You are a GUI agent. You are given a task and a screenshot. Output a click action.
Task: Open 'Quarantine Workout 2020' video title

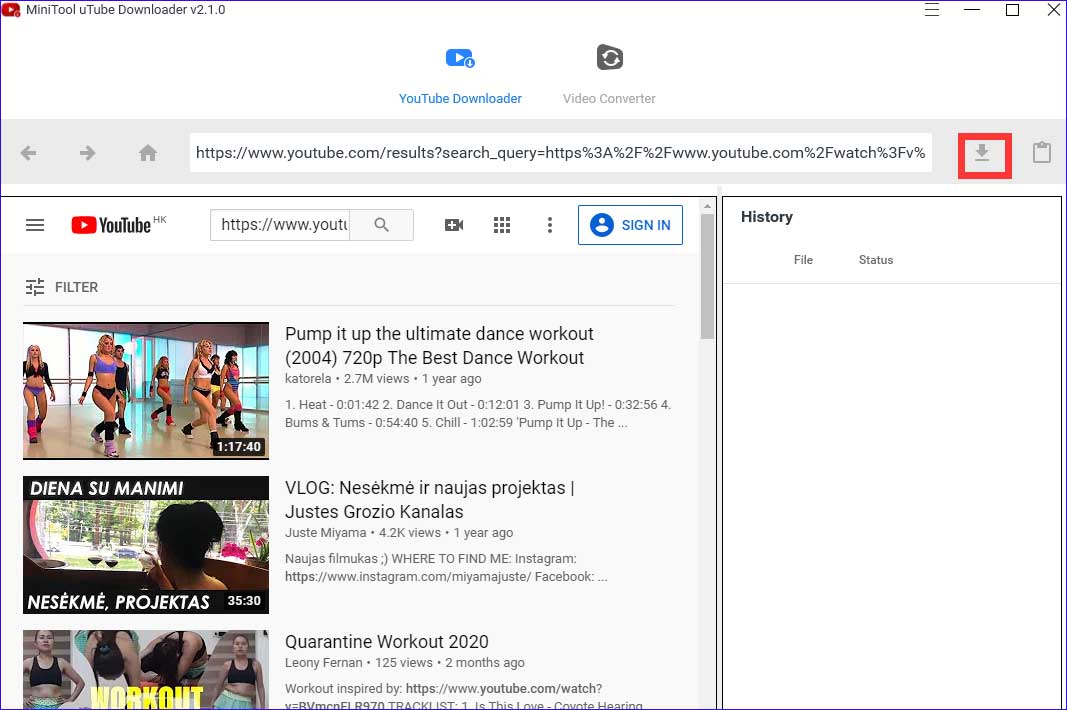(x=387, y=641)
